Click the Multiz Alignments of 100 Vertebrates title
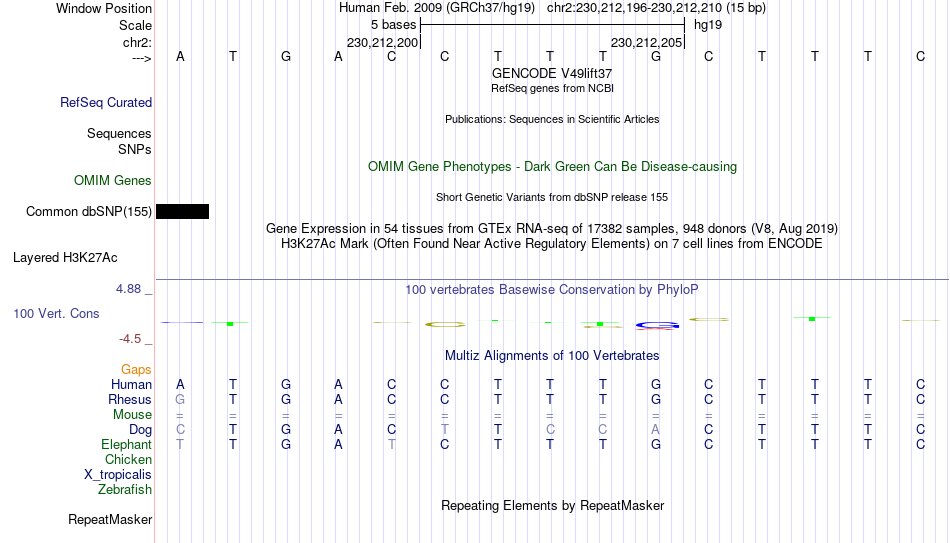This screenshot has width=950, height=543. [552, 356]
